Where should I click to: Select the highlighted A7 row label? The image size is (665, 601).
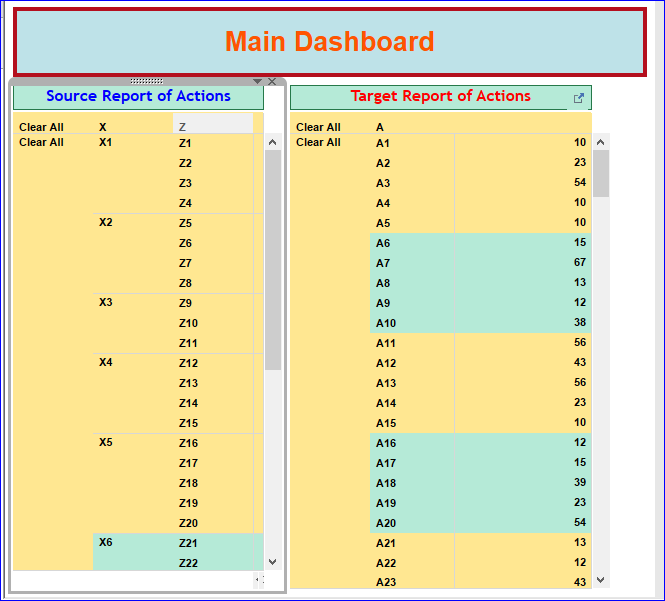click(x=383, y=263)
